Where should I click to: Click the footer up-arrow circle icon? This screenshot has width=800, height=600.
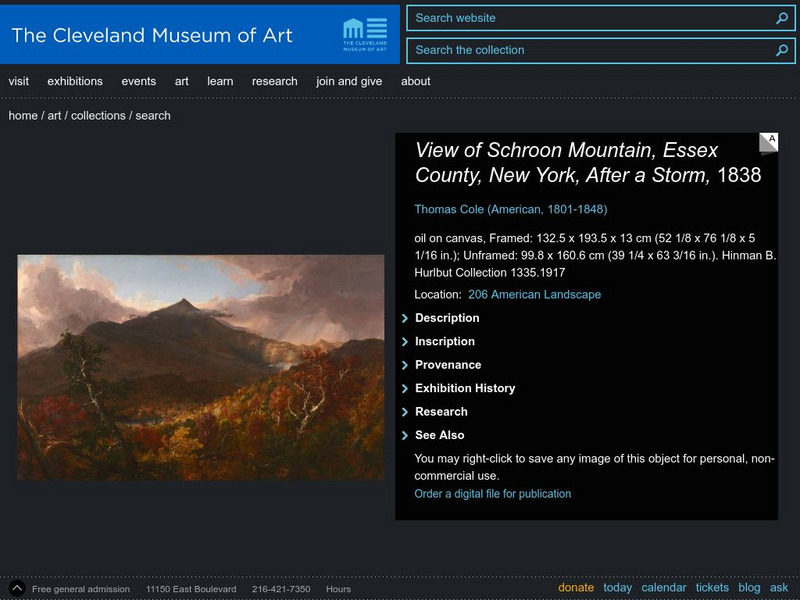(16, 588)
